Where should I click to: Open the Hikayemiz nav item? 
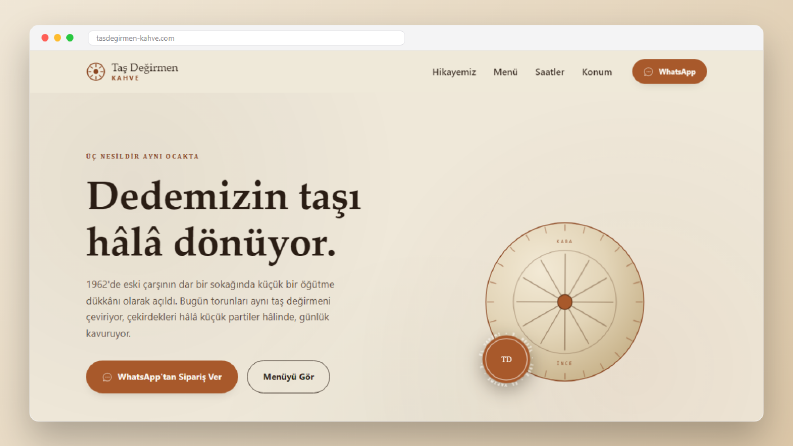[x=454, y=72]
